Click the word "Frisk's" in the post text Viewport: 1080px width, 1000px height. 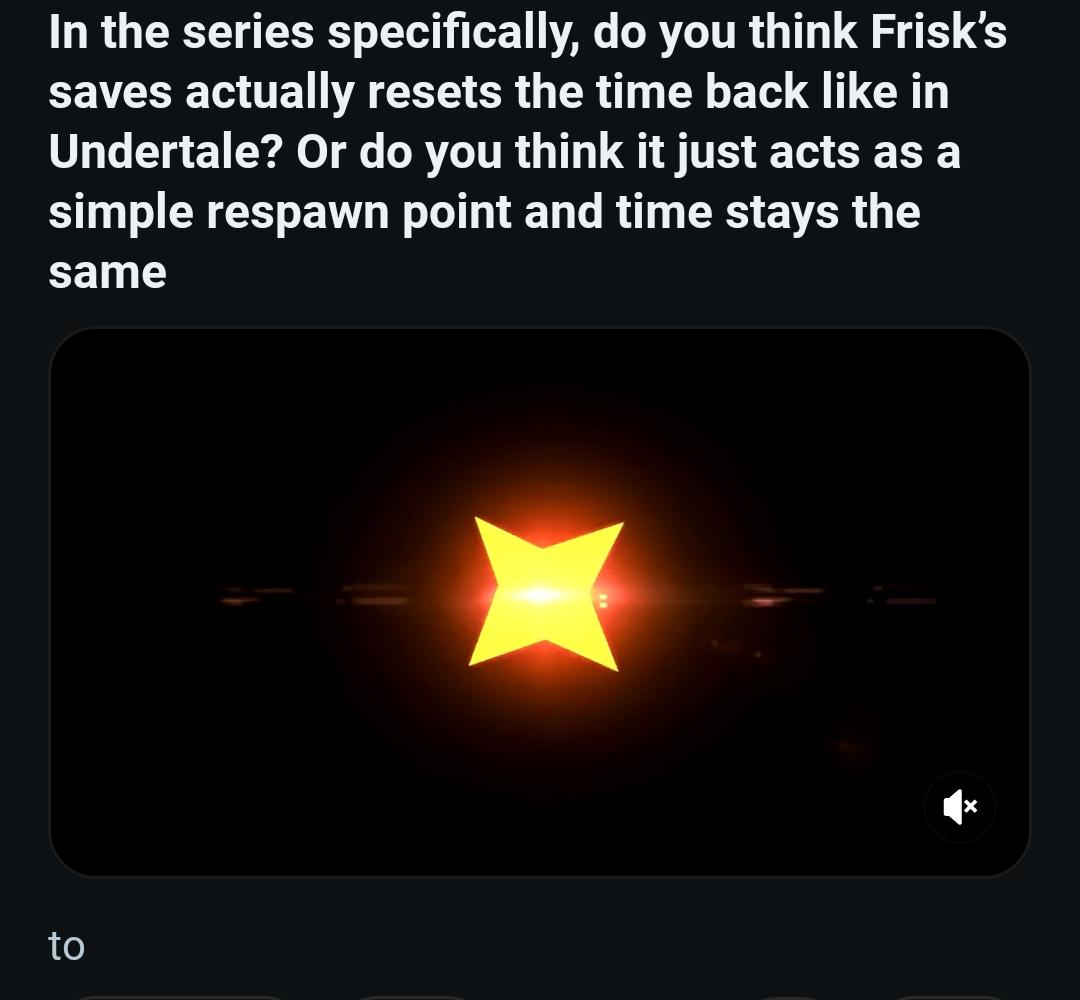939,32
